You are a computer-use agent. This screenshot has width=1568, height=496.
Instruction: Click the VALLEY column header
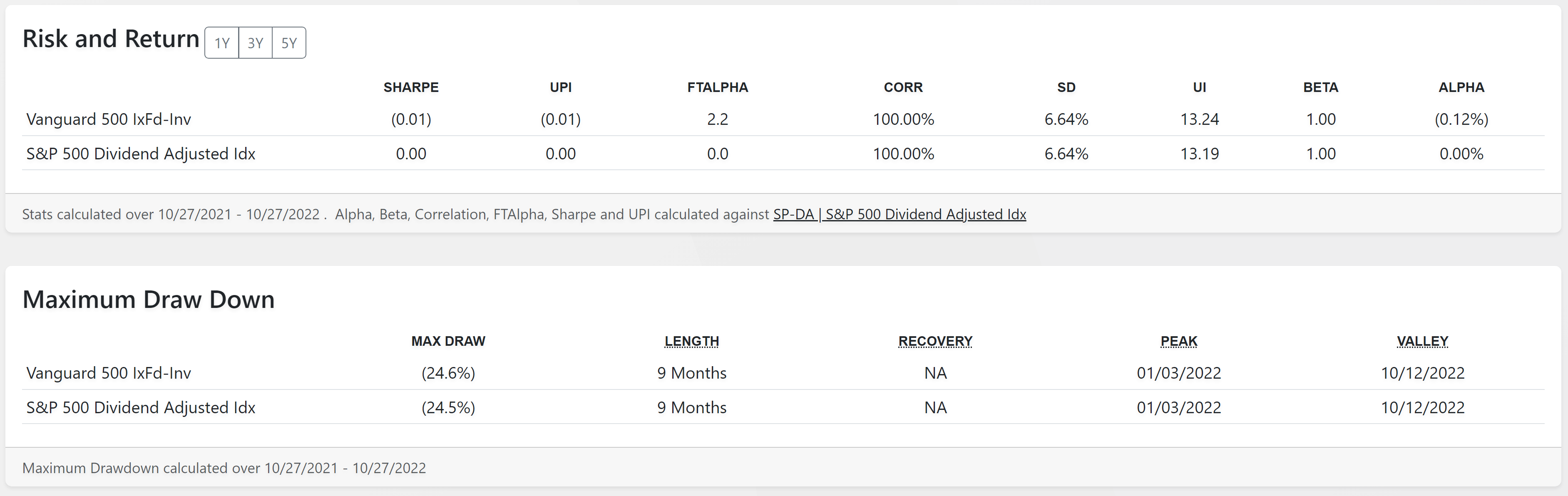coord(1422,342)
